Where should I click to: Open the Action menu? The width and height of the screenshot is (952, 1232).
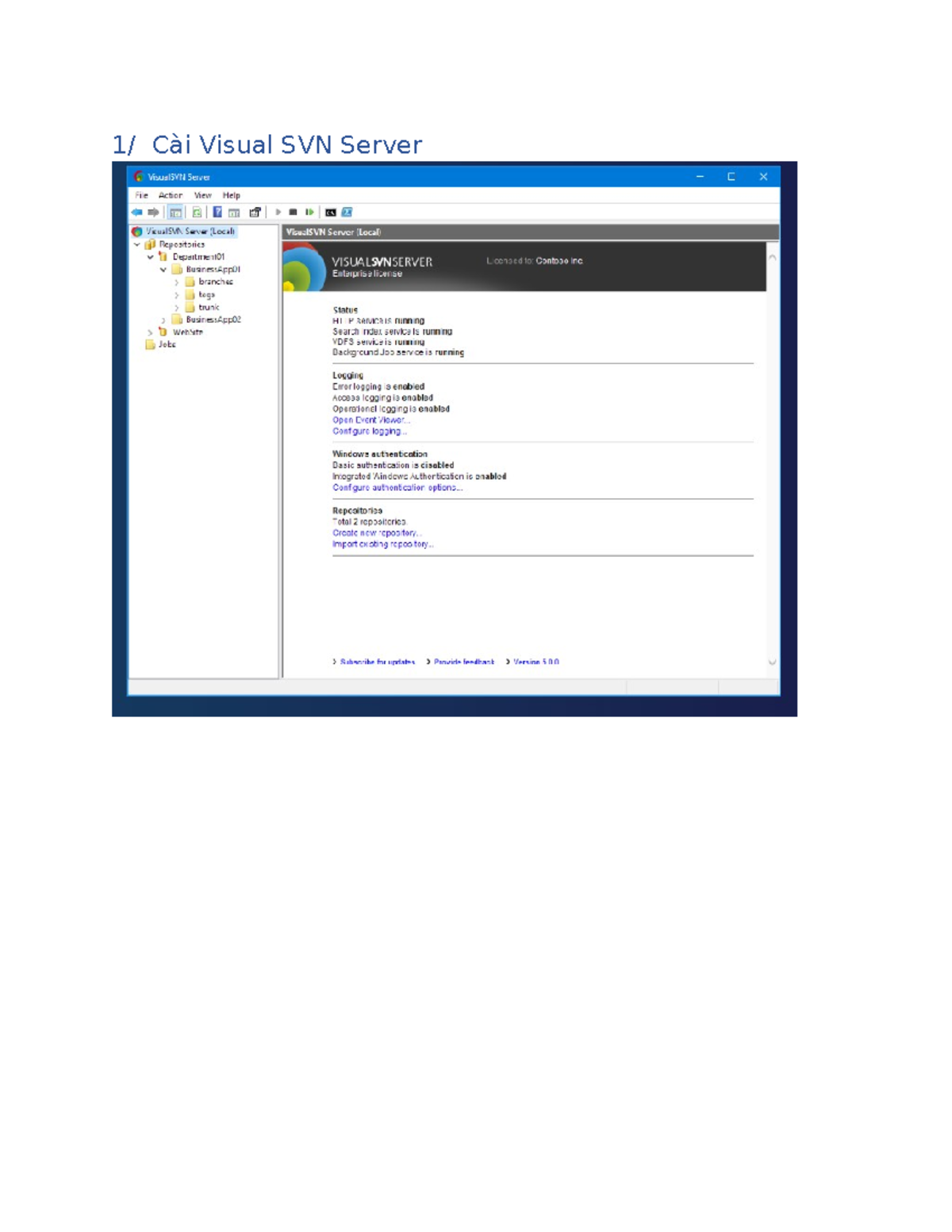pos(170,195)
